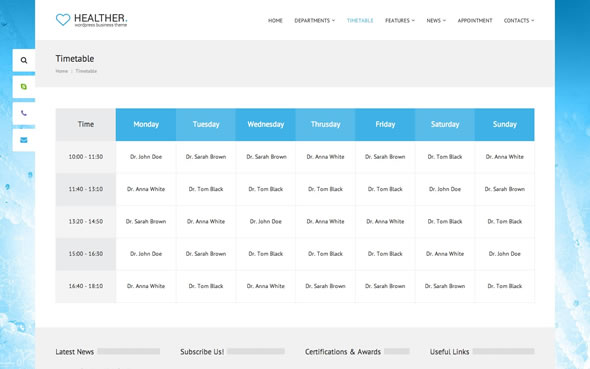Select the Monday column header

146,125
